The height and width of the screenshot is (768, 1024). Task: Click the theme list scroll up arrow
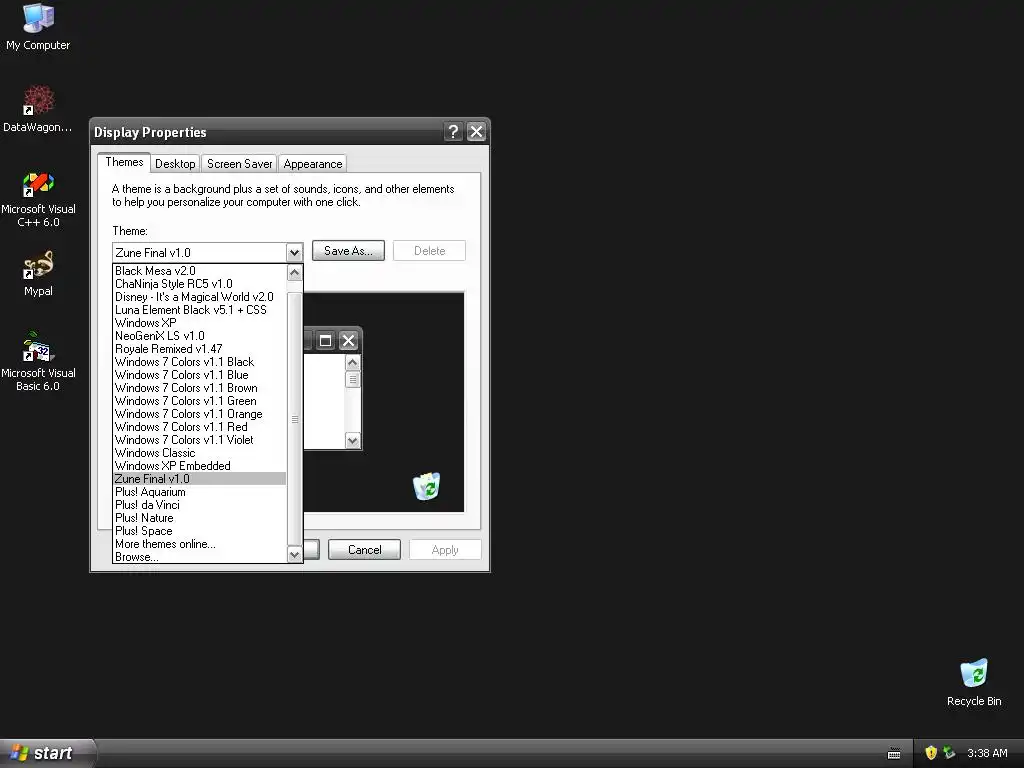pyautogui.click(x=295, y=272)
